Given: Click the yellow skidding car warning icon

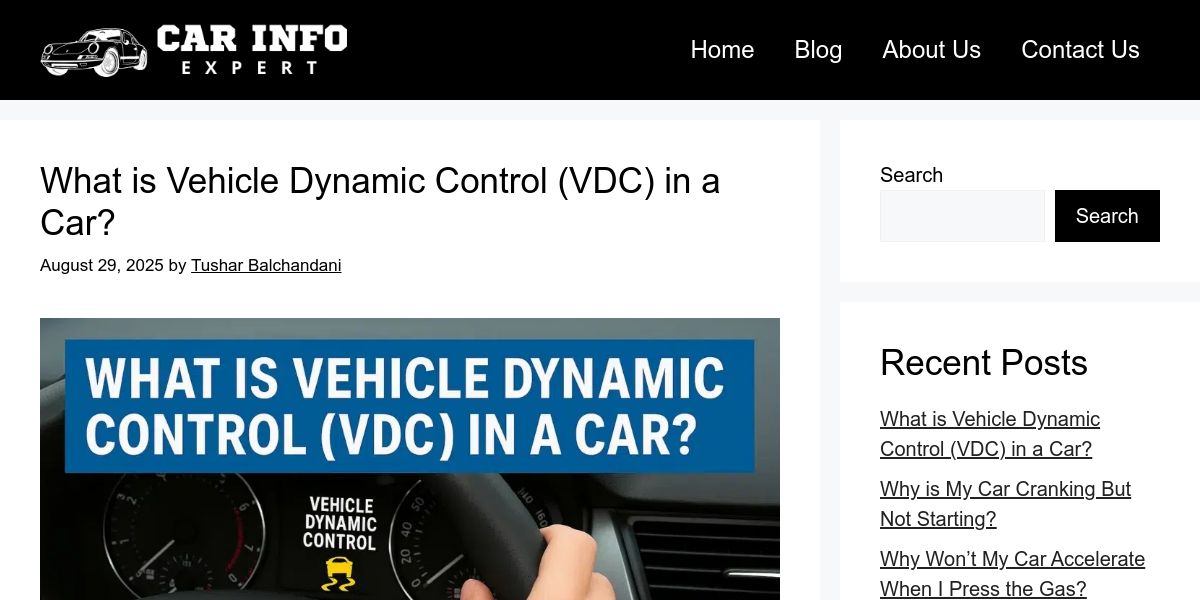Looking at the screenshot, I should click(x=338, y=575).
